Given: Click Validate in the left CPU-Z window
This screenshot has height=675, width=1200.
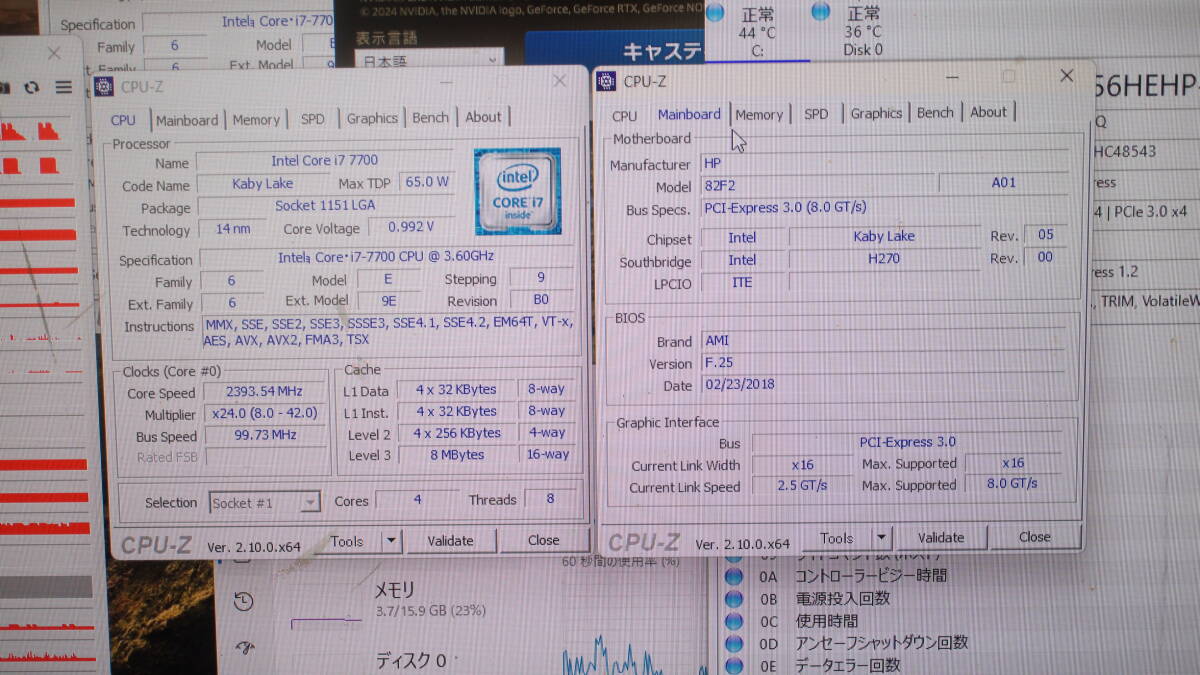Looking at the screenshot, I should (x=450, y=540).
